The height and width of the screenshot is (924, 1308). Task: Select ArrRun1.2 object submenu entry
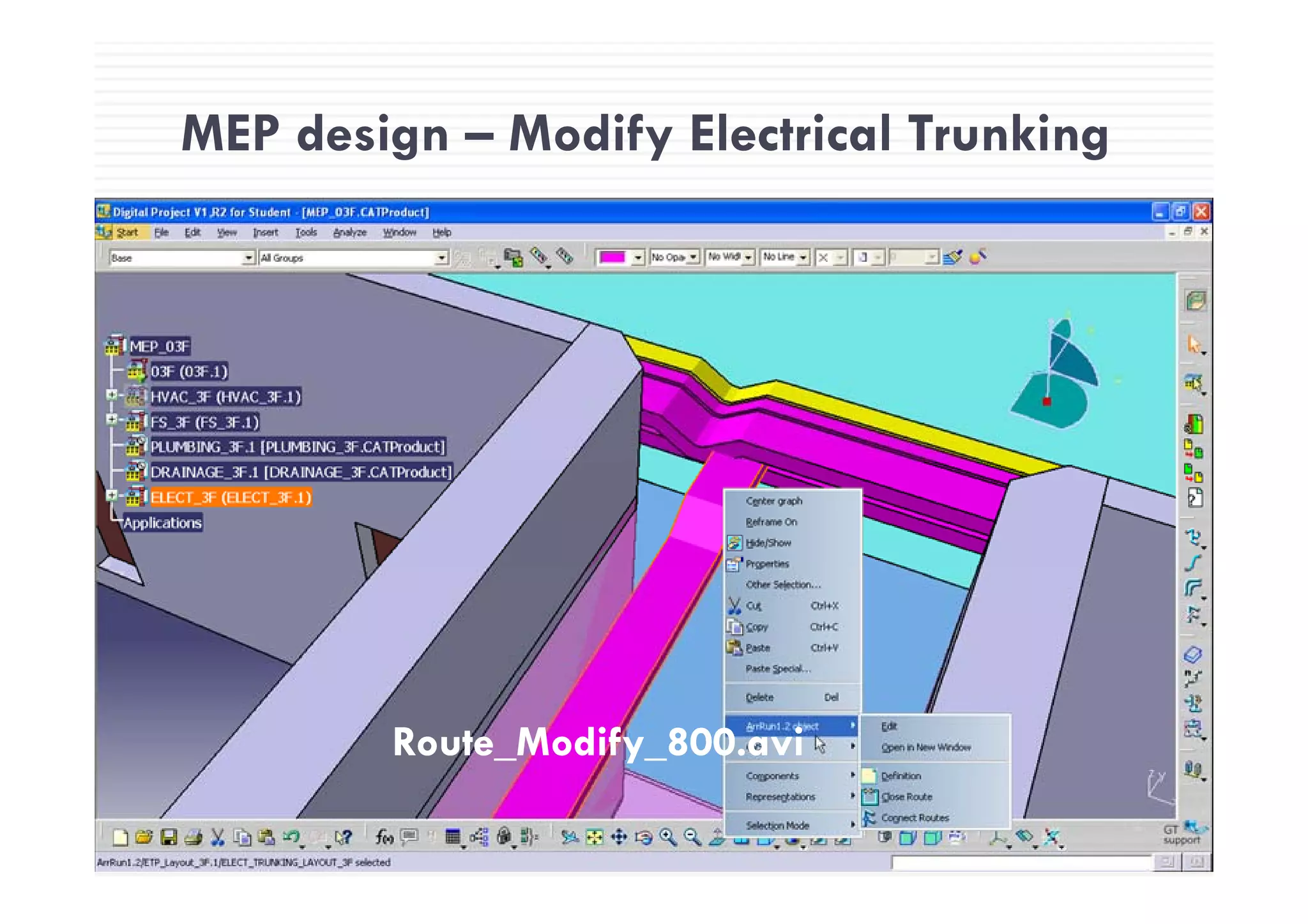pos(793,726)
